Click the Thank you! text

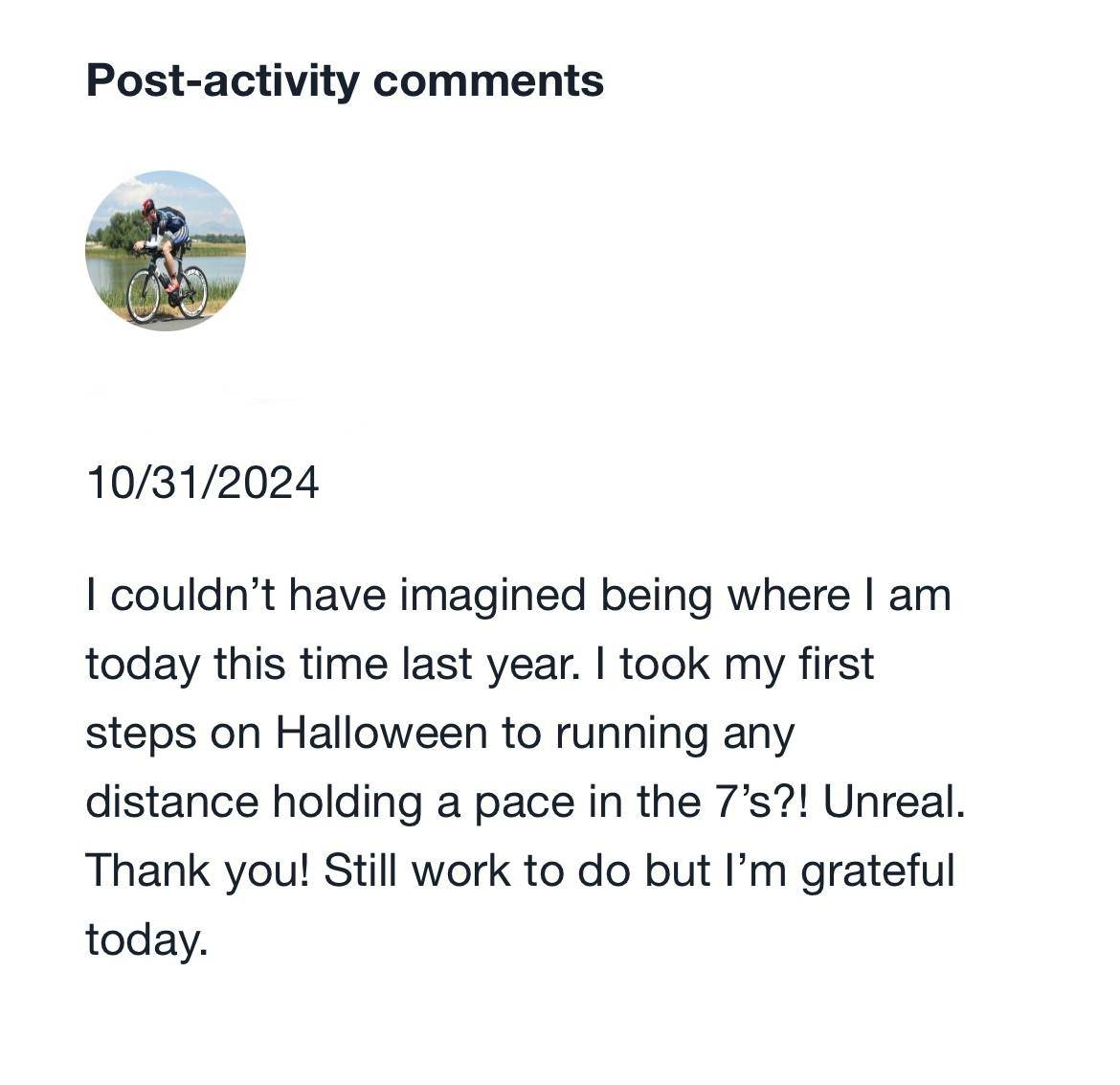click(198, 871)
